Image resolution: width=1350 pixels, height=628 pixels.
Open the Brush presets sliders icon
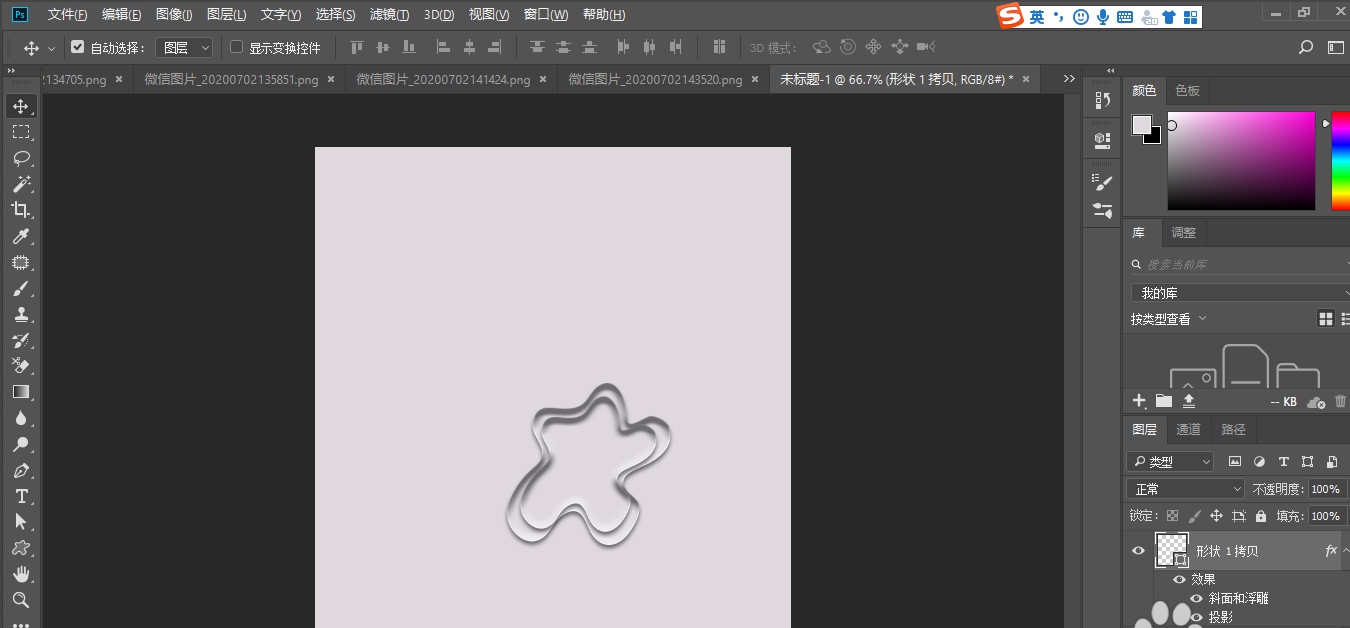[x=1103, y=210]
